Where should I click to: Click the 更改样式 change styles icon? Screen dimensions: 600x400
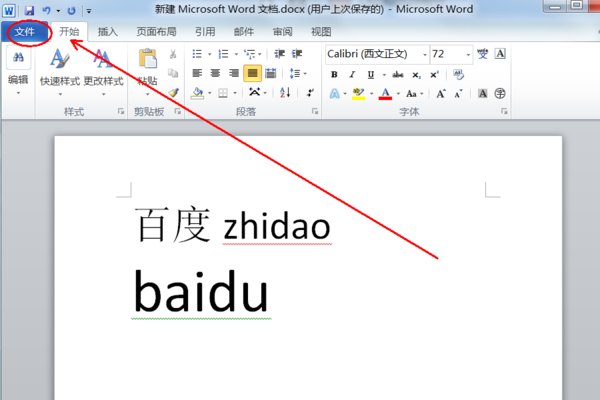click(103, 59)
